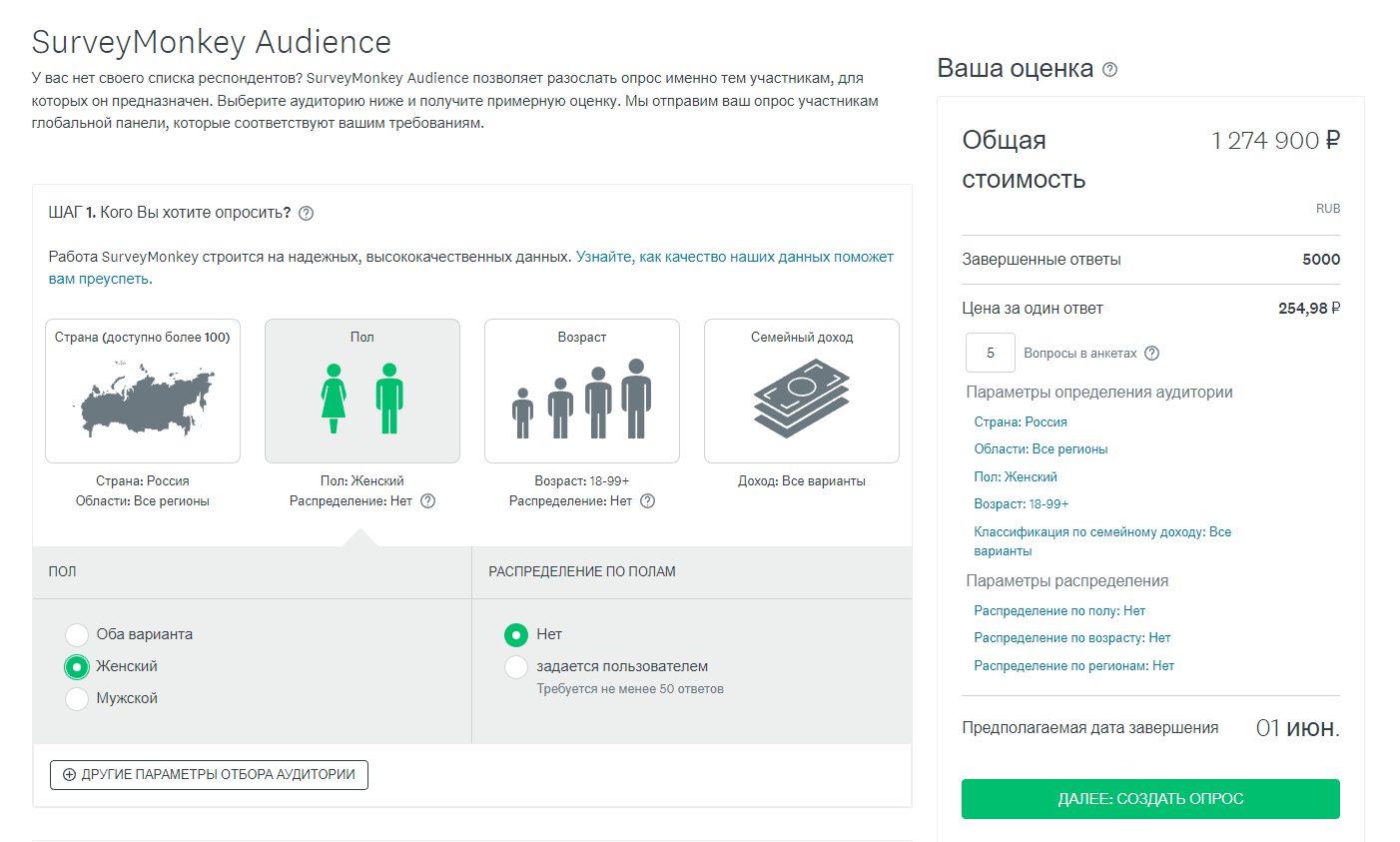
Task: Select 'задается пользователем' distribution radio
Action: (516, 666)
